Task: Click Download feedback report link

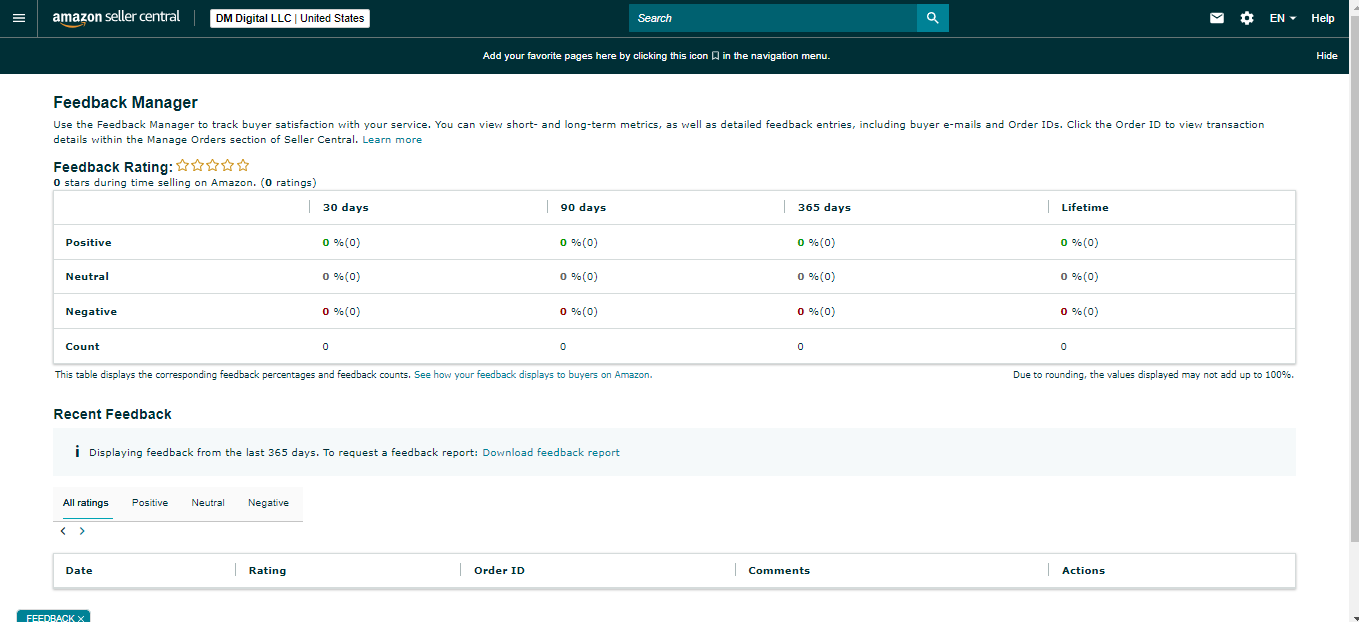Action: pyautogui.click(x=551, y=453)
